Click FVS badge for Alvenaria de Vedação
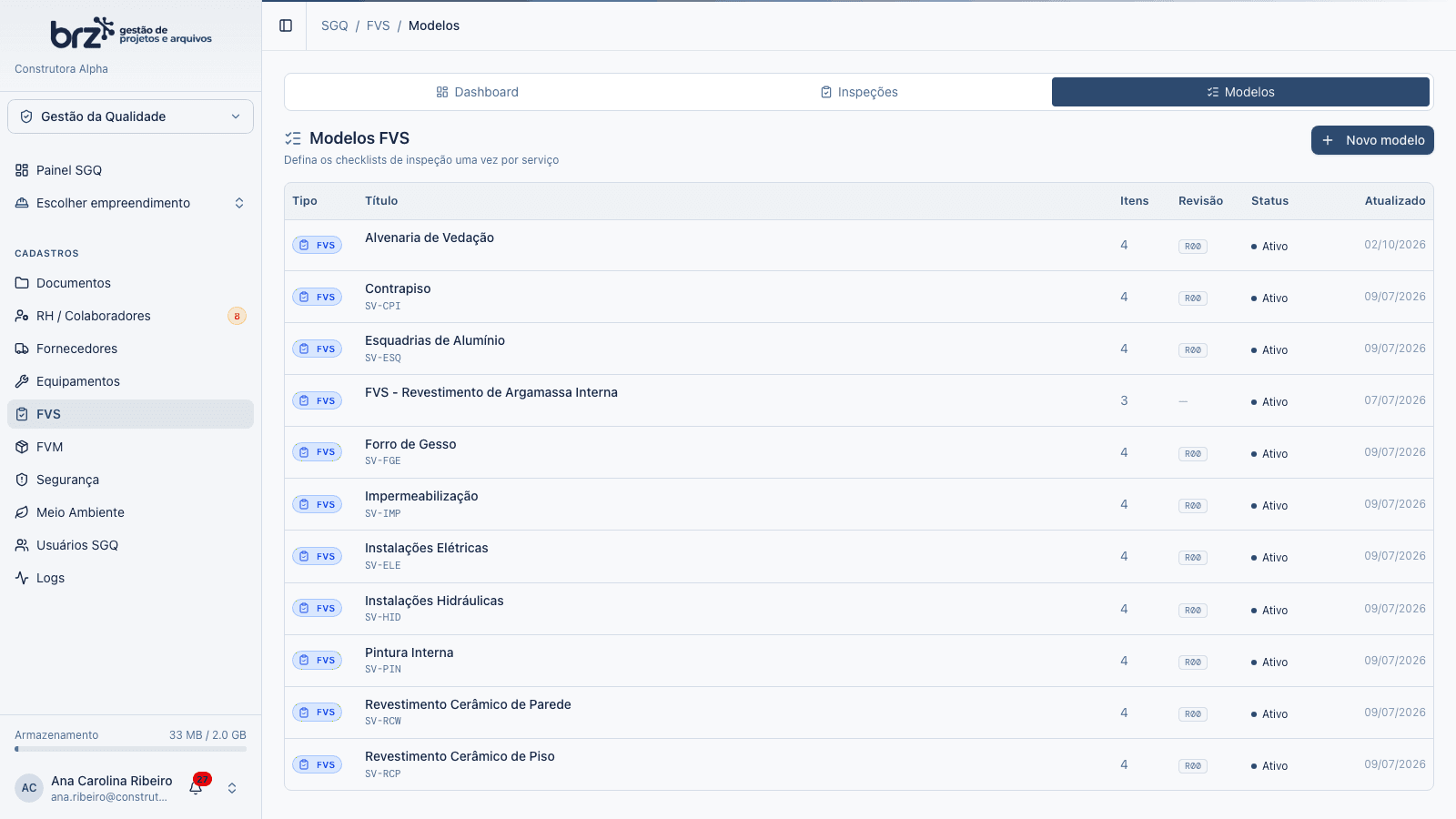 (x=317, y=246)
